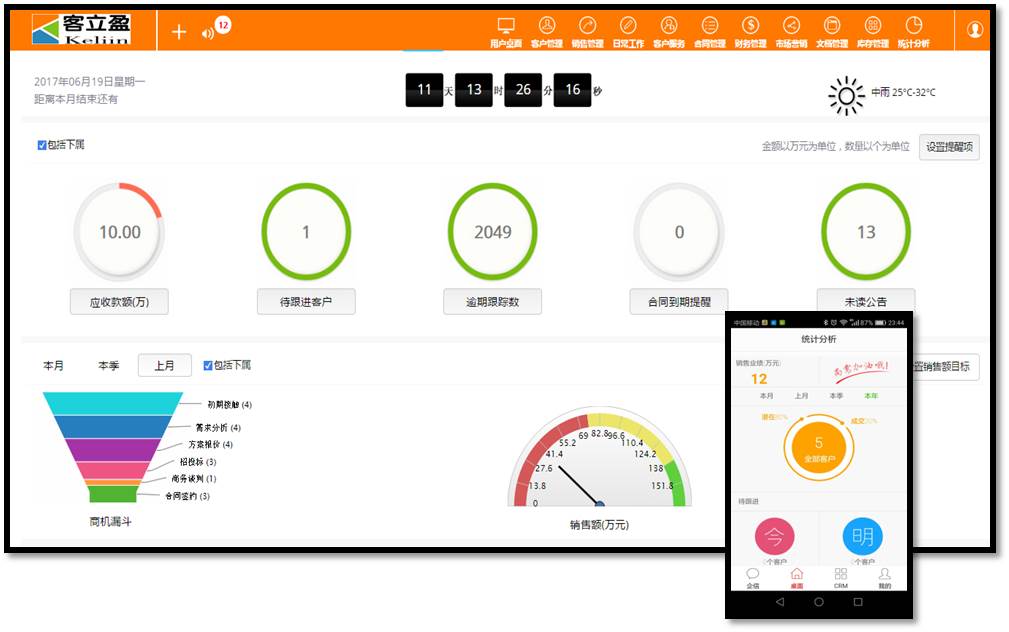Open the 合同管理 module icon
The width and height of the screenshot is (1009, 632).
(709, 28)
